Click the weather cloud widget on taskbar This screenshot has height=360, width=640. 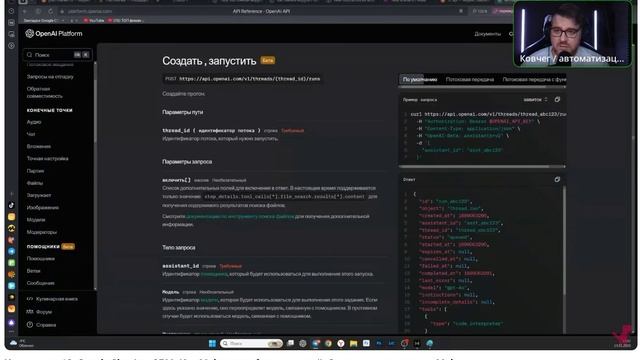click(13, 343)
